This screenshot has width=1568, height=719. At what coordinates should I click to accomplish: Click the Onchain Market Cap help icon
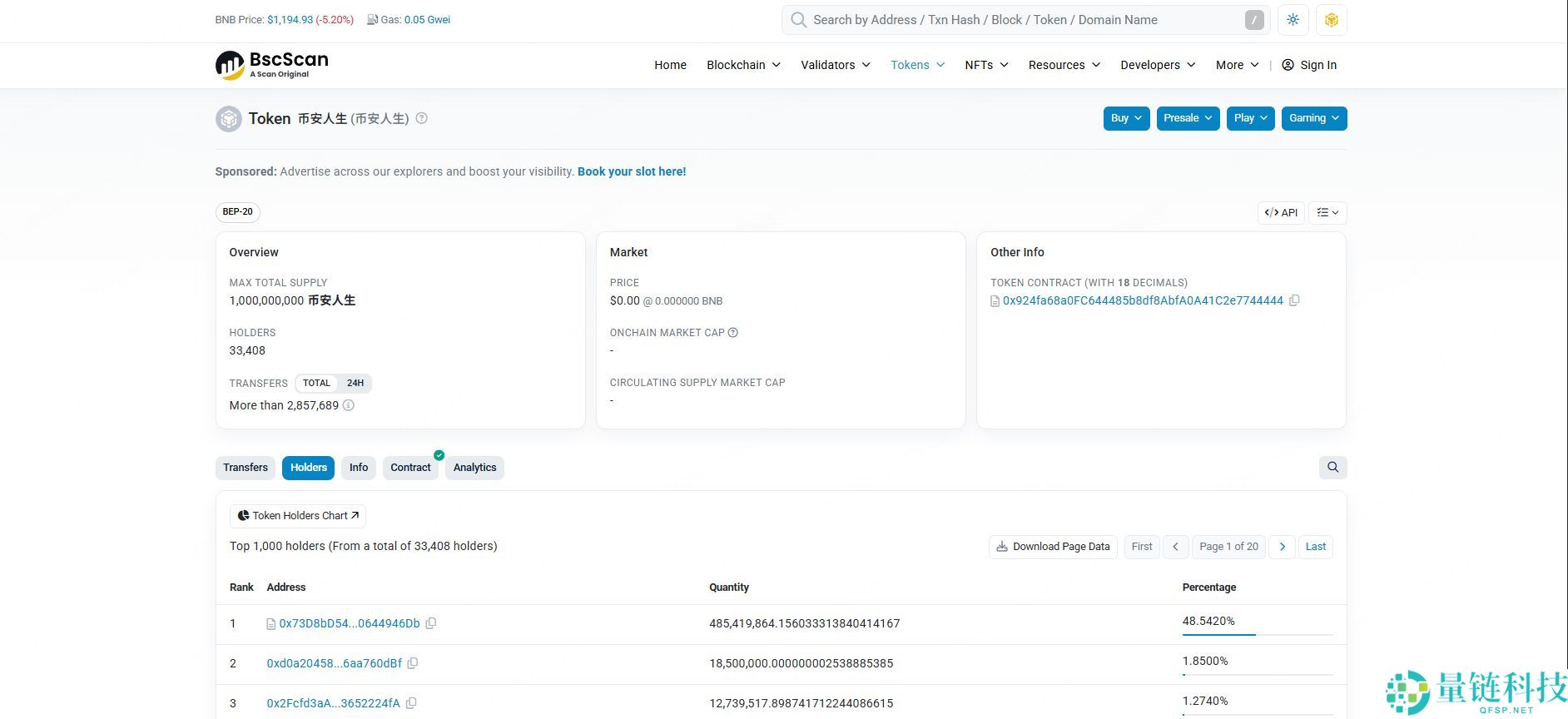[x=733, y=333]
